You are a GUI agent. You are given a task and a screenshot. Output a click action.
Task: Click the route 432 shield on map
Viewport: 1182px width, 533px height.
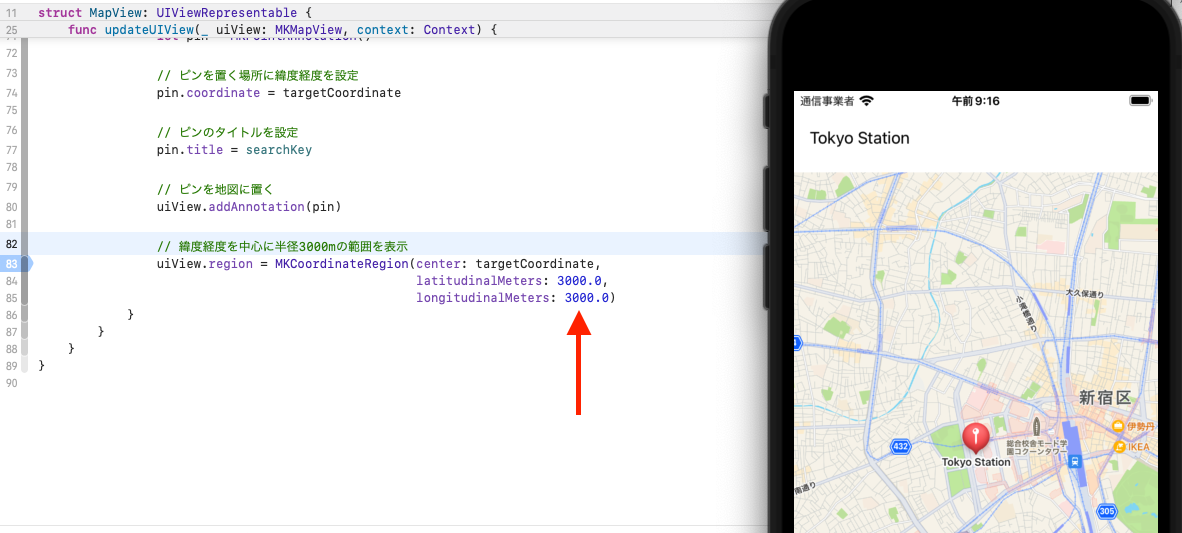(900, 446)
